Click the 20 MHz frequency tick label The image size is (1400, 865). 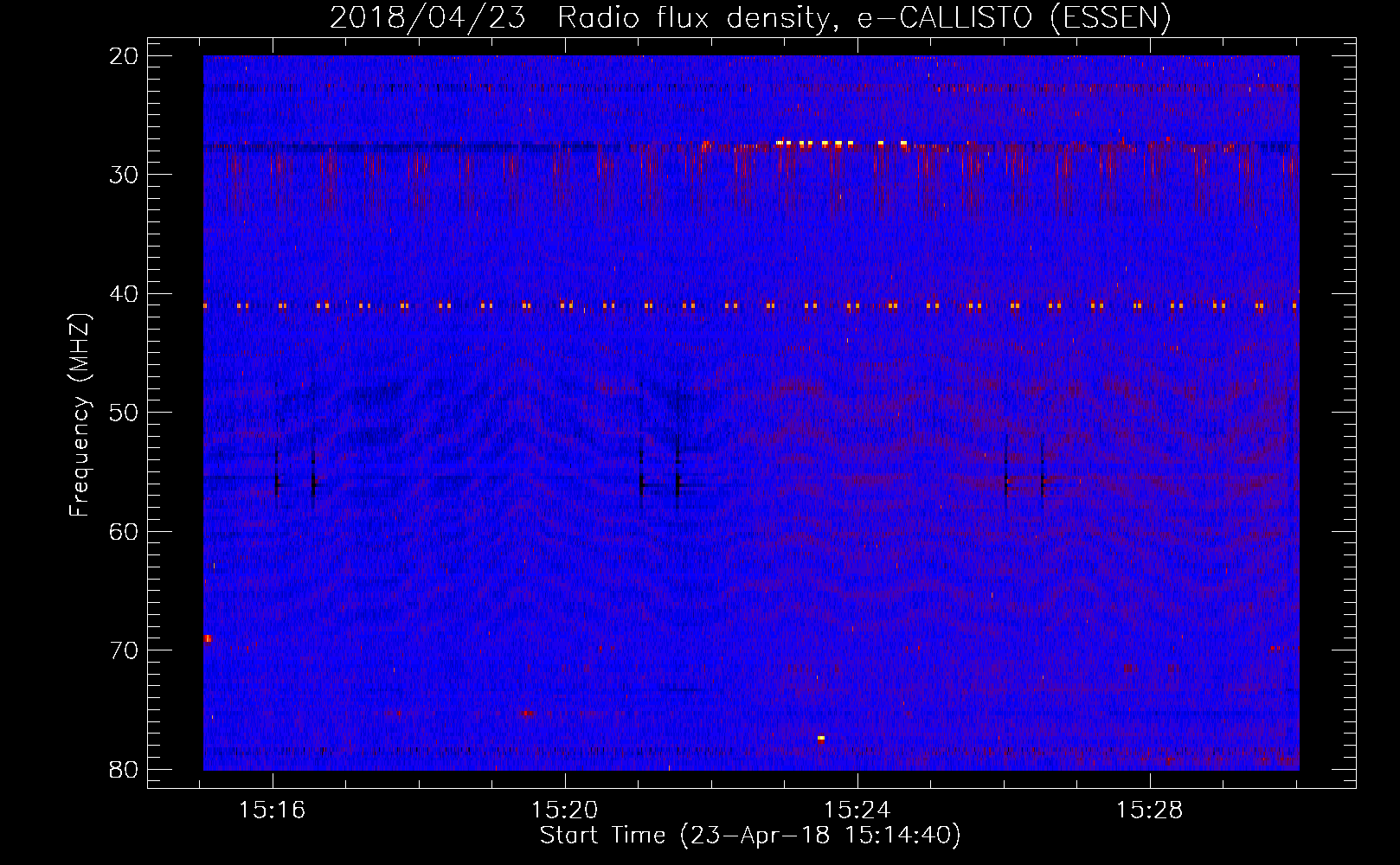(124, 56)
